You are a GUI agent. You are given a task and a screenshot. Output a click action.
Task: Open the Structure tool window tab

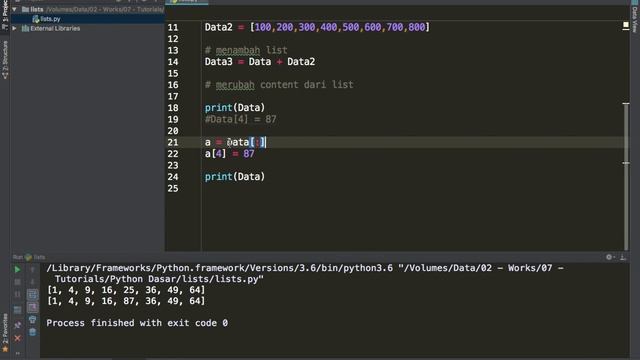pyautogui.click(x=5, y=60)
